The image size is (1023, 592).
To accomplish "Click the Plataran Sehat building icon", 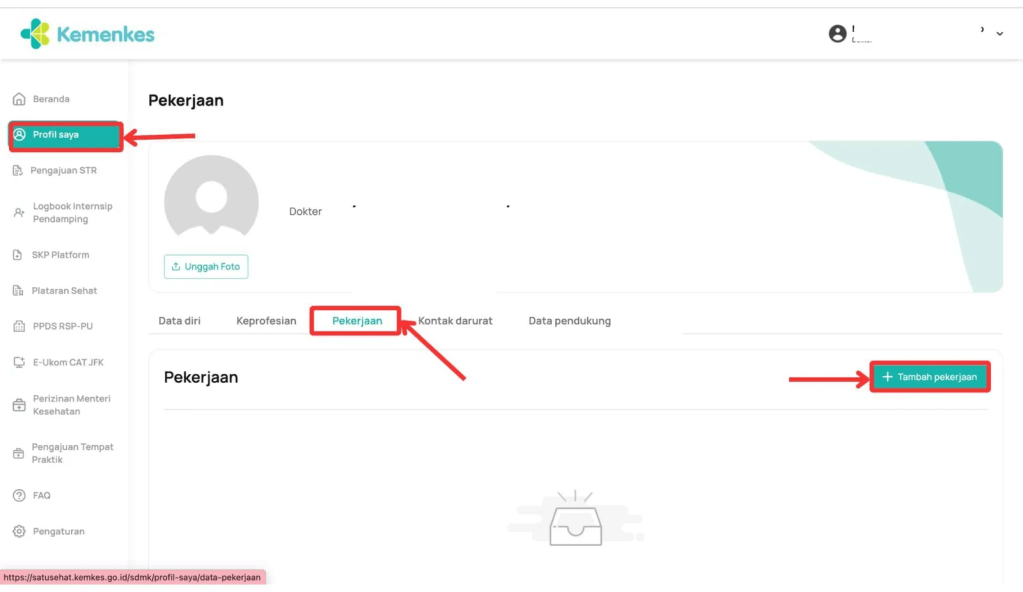I will click(18, 291).
